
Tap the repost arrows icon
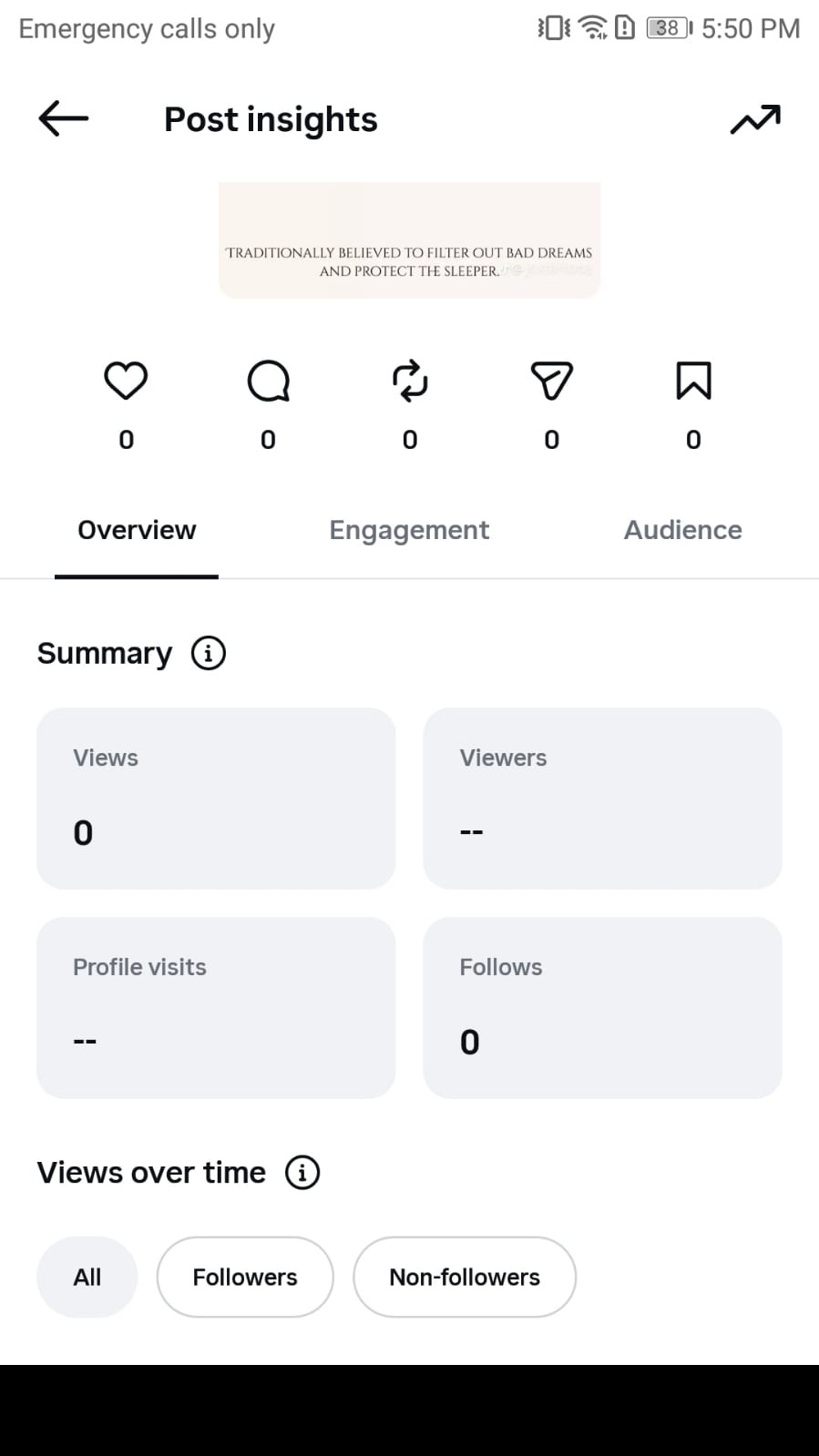tap(410, 381)
